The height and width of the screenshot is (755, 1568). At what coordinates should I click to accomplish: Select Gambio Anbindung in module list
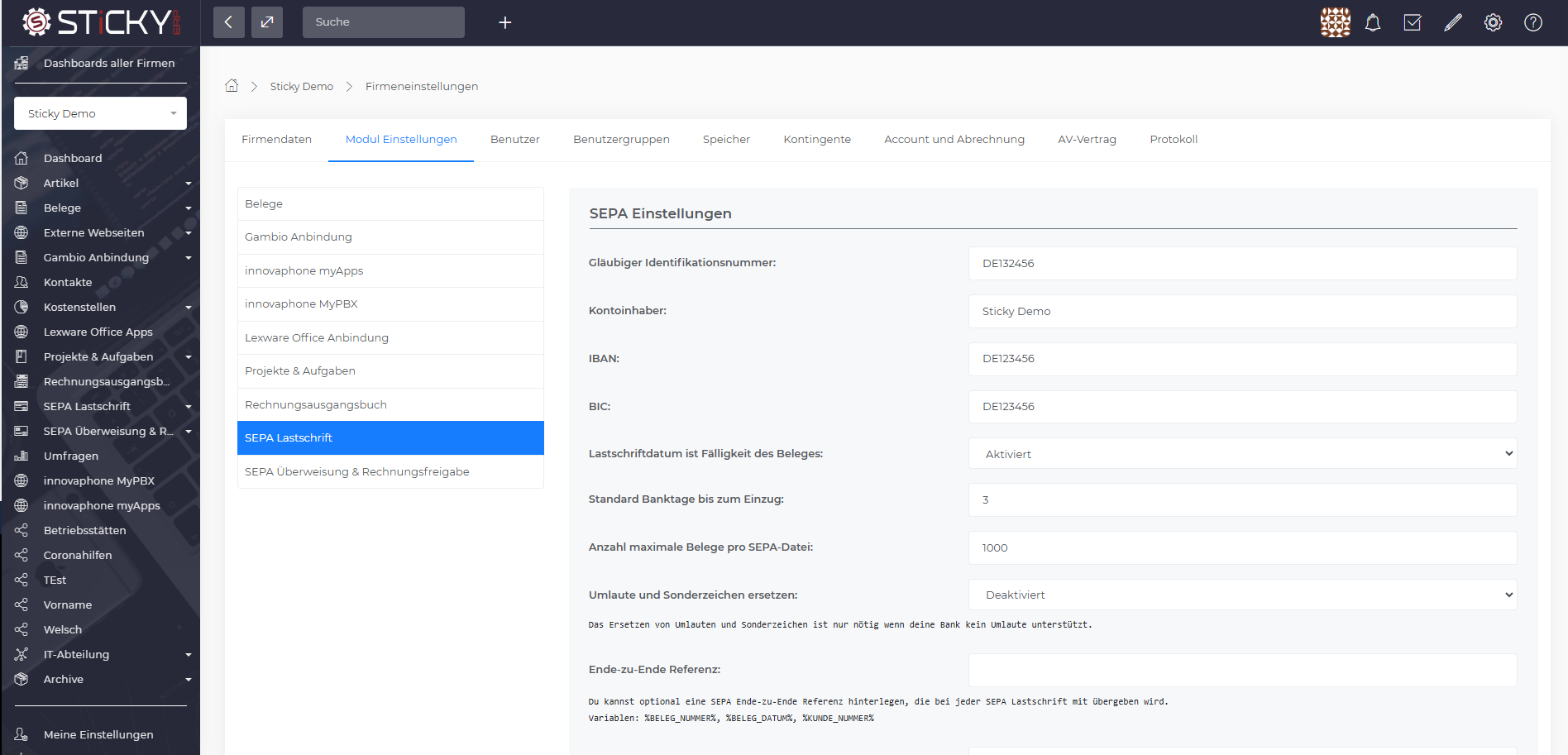390,237
